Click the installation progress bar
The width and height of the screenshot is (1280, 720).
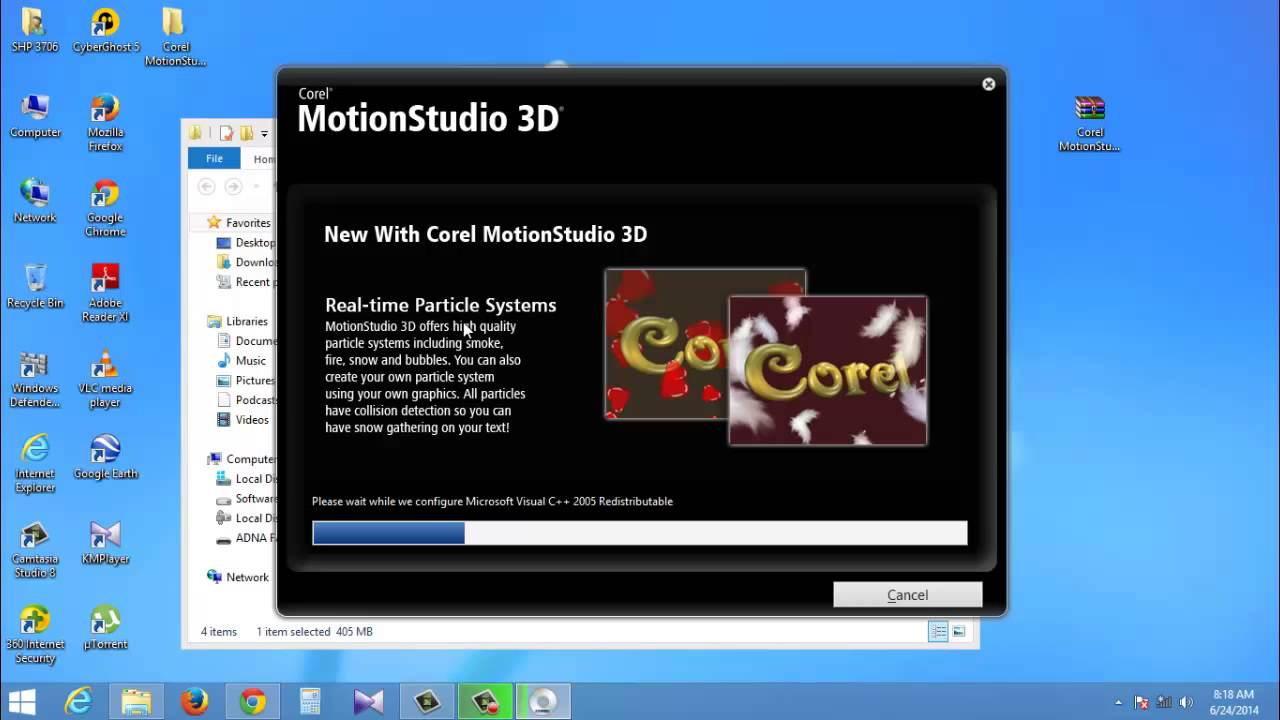640,533
